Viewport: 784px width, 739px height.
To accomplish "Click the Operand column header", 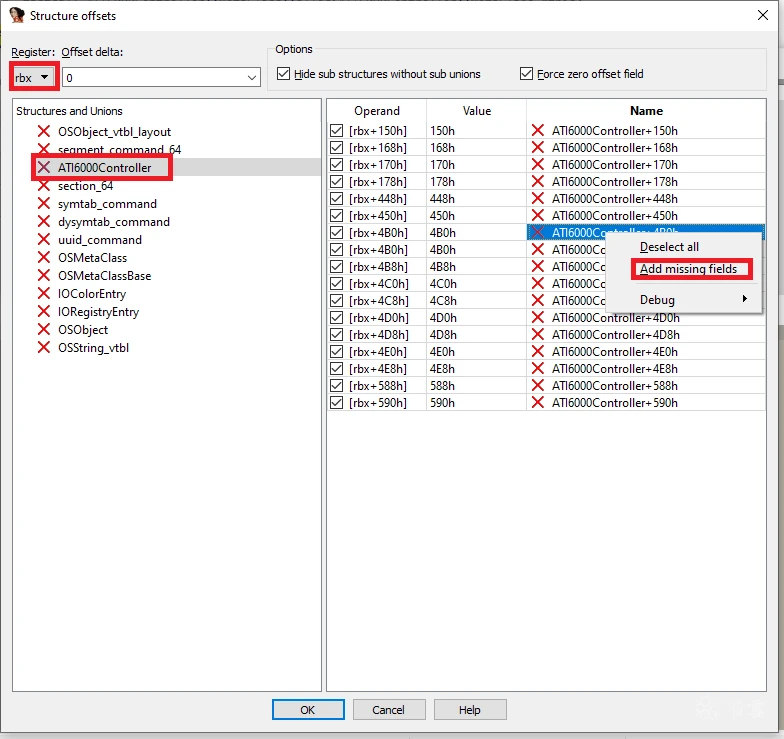I will pos(377,111).
